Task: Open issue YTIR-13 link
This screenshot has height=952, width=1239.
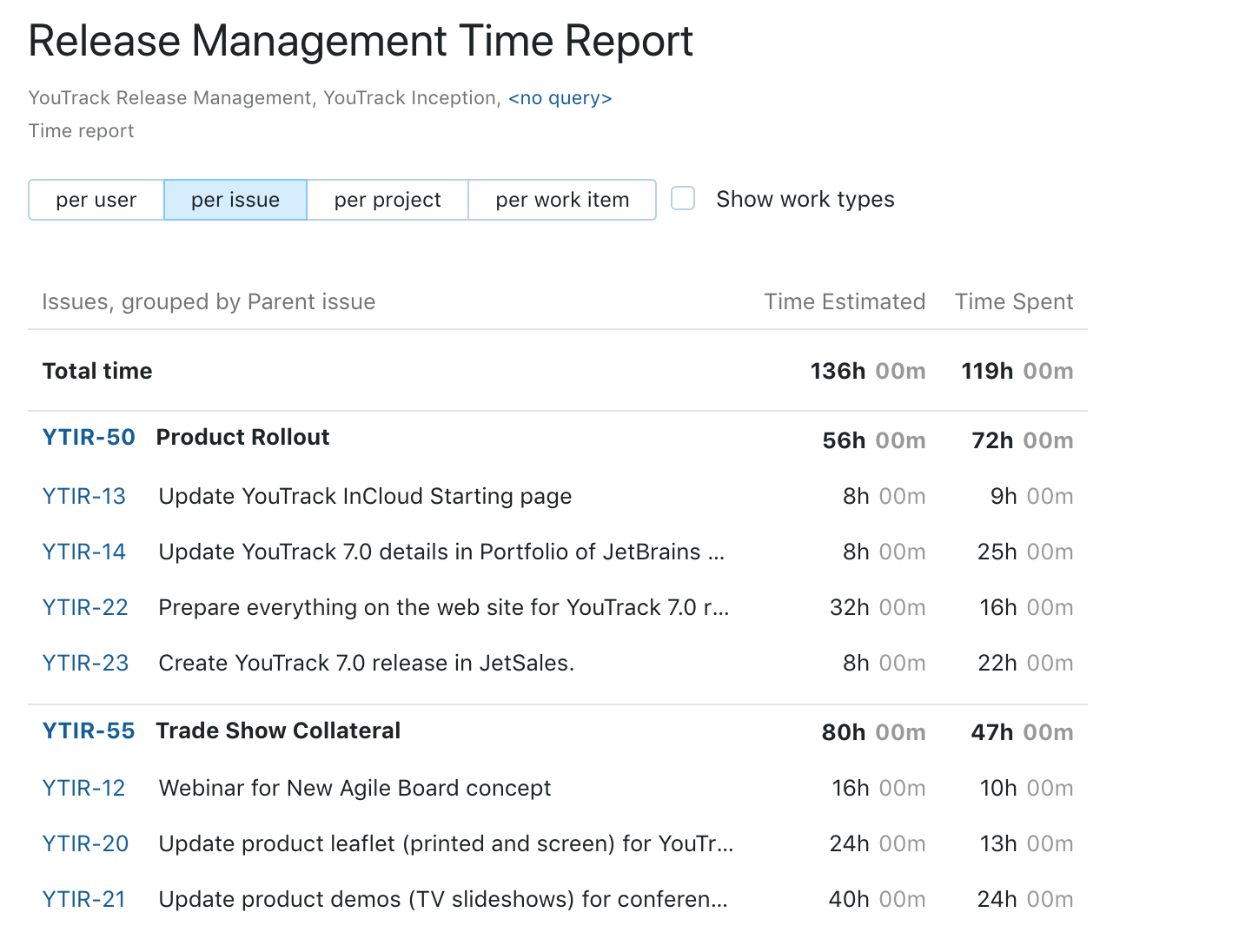Action: [x=84, y=496]
